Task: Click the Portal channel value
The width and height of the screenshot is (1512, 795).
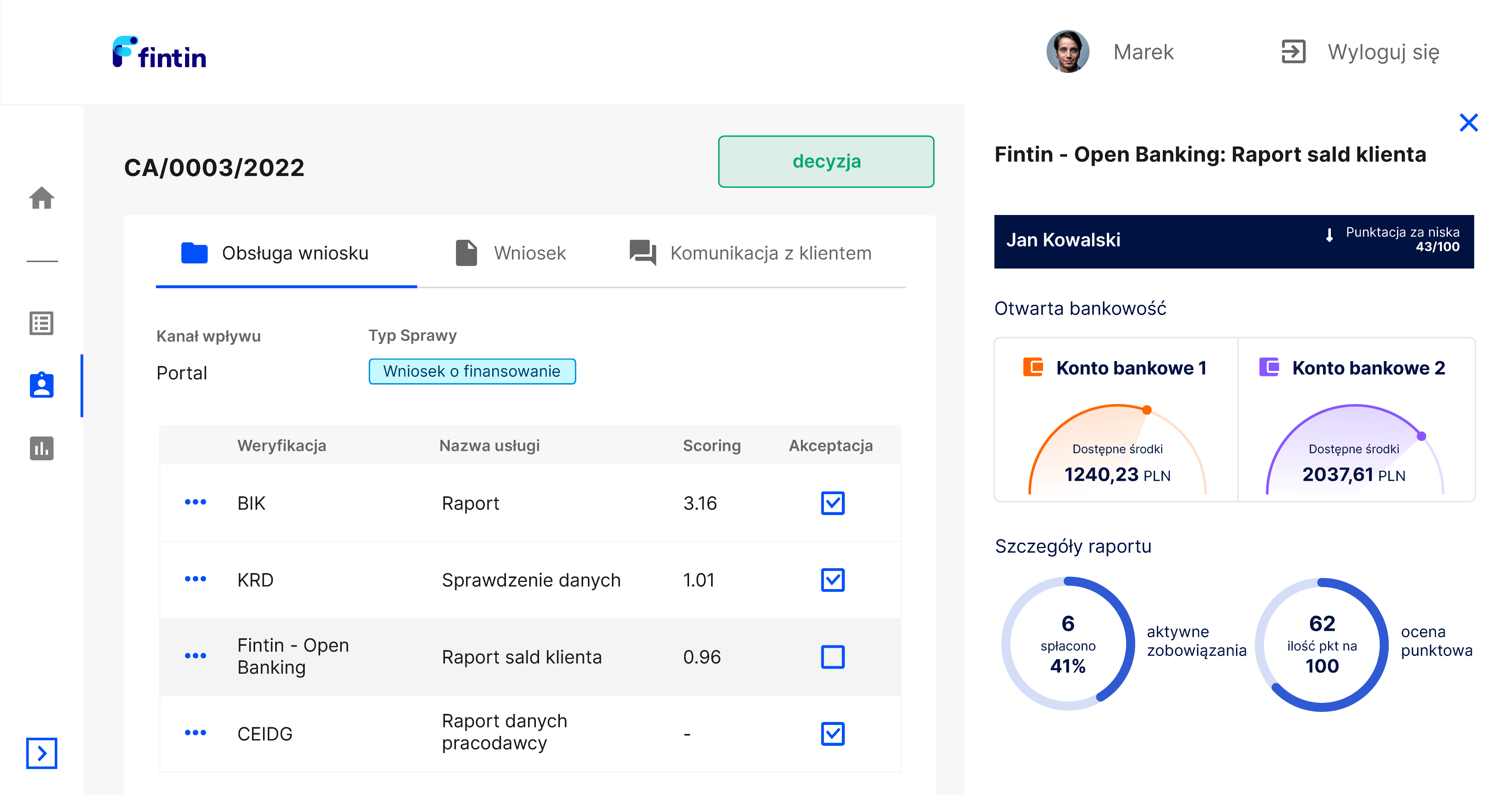Action: pos(182,373)
